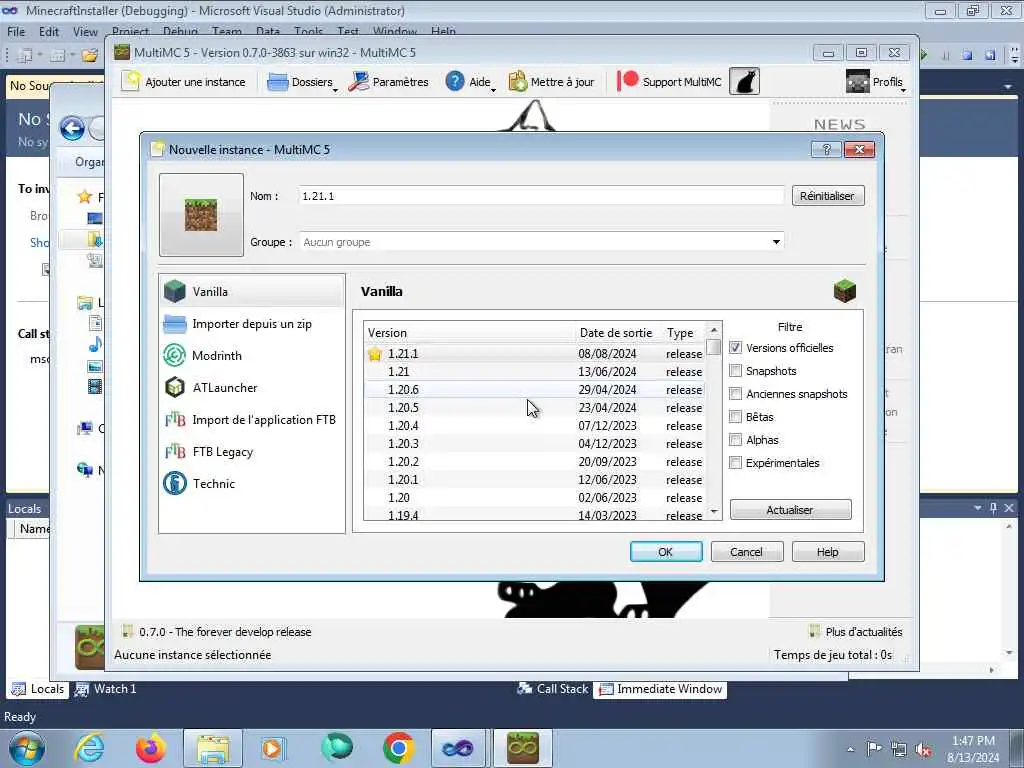Open Paramètres settings in MultiMC

click(x=388, y=82)
